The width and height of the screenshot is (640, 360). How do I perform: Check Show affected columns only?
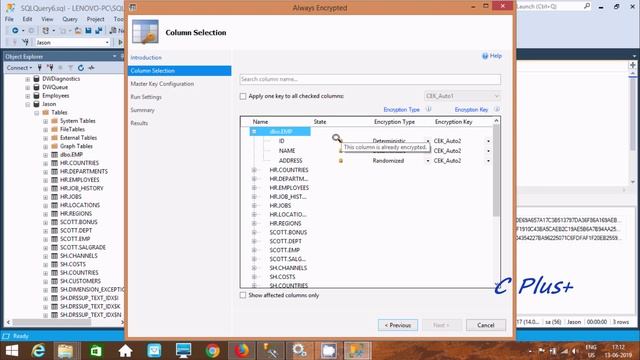(x=243, y=295)
